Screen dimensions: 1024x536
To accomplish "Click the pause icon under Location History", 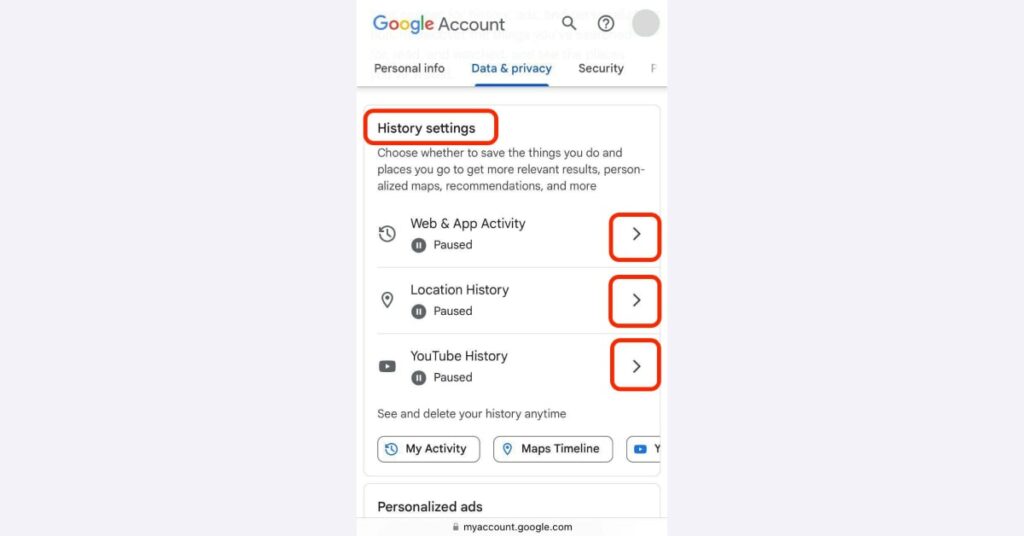I will (x=419, y=311).
